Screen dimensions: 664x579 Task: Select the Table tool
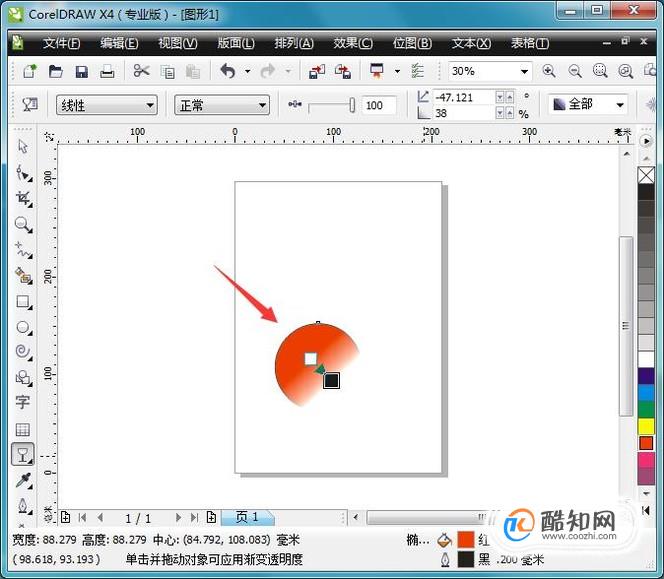(x=22, y=429)
